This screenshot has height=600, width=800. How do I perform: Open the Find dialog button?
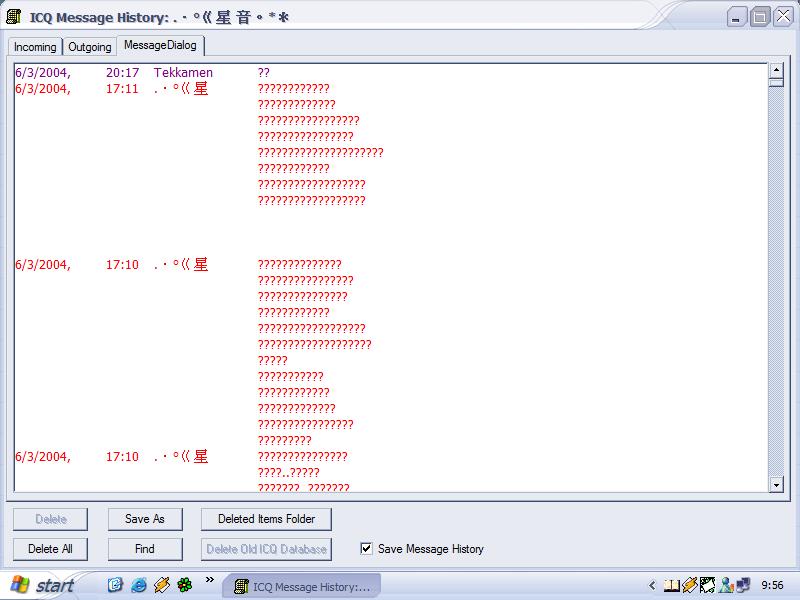click(x=145, y=549)
